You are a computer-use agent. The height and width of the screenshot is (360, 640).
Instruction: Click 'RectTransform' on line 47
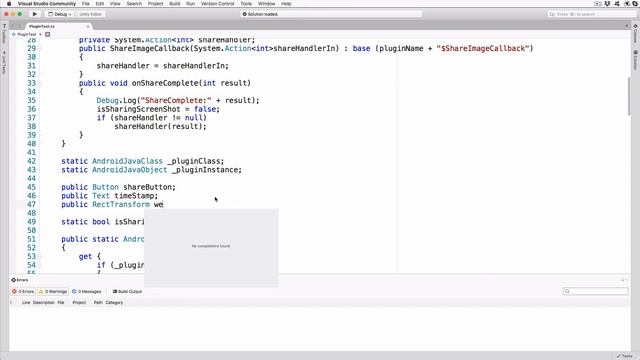(121, 204)
